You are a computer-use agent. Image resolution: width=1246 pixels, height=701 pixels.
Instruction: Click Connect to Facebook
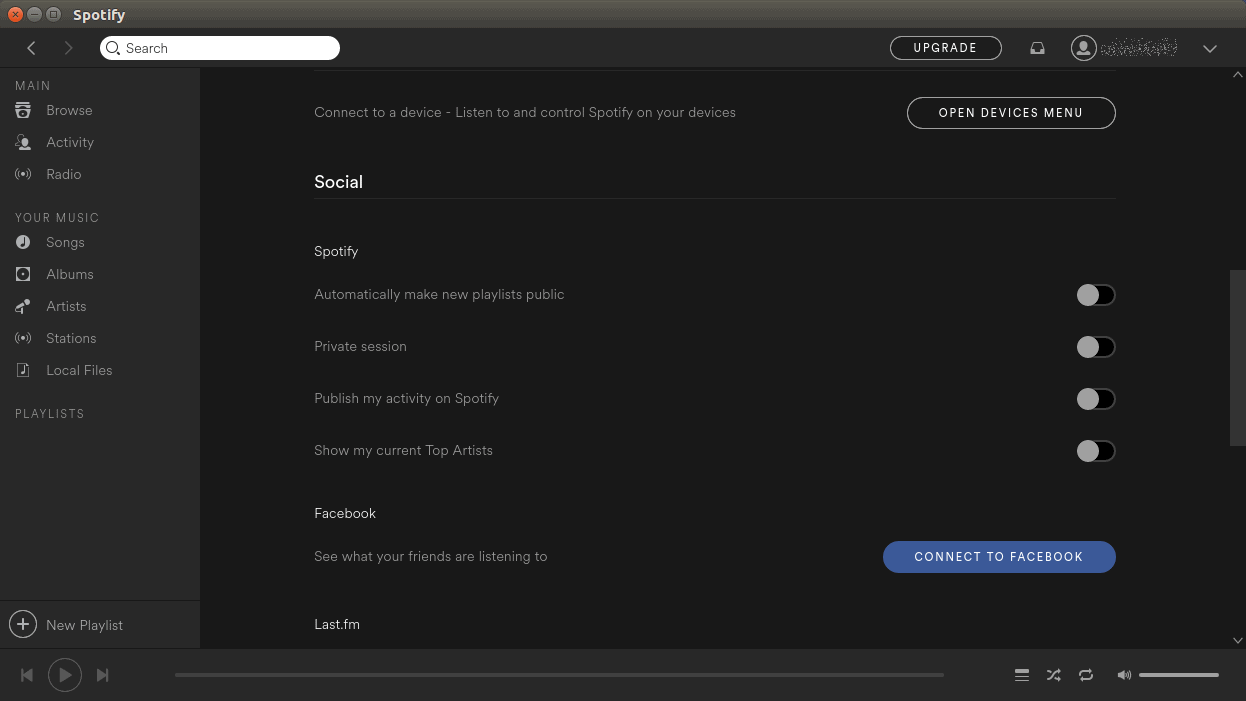(998, 557)
